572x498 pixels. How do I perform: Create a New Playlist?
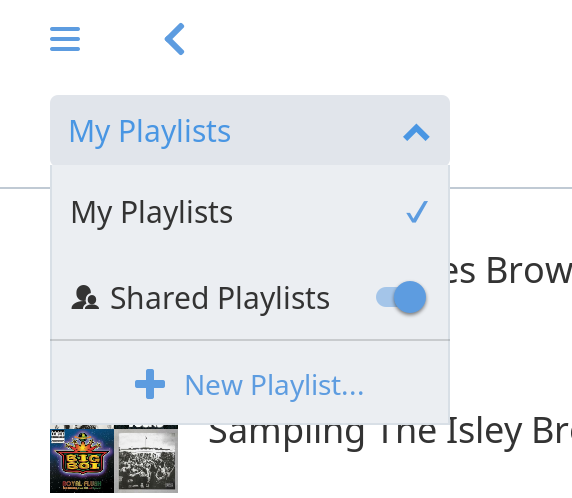(250, 384)
